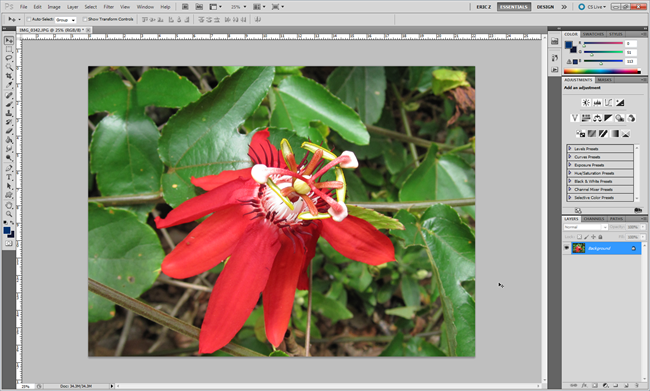The width and height of the screenshot is (650, 391).
Task: Open the Screen Mode dropdown
Action: (x=277, y=7)
